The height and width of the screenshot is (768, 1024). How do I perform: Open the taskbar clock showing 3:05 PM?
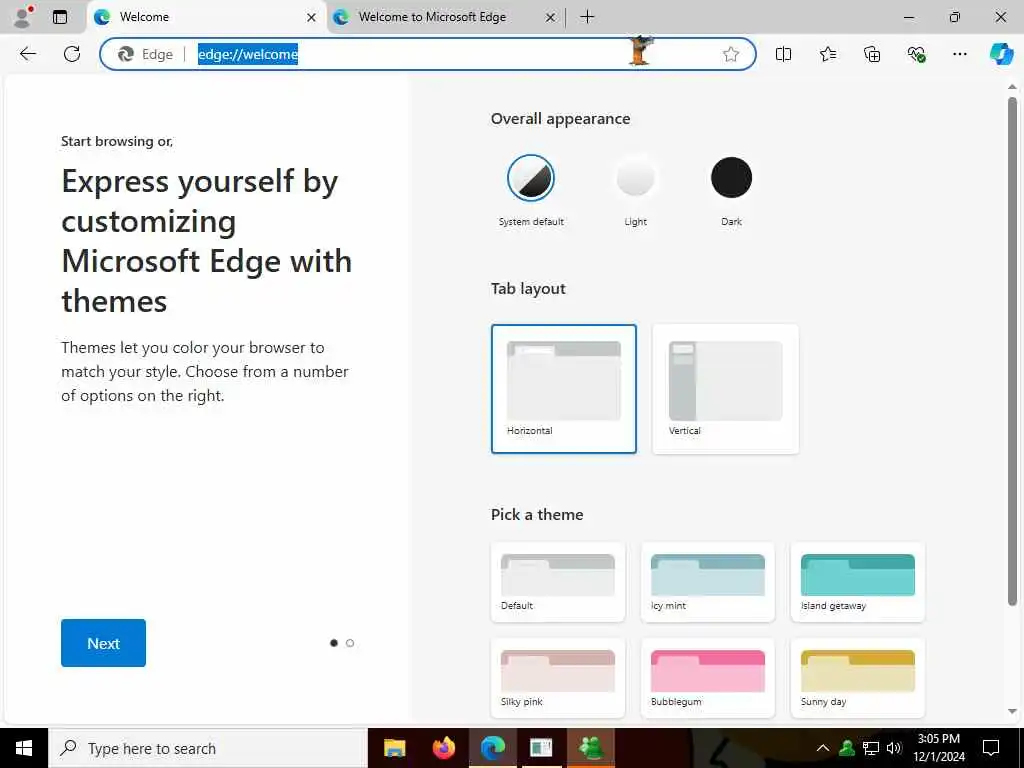(938, 748)
